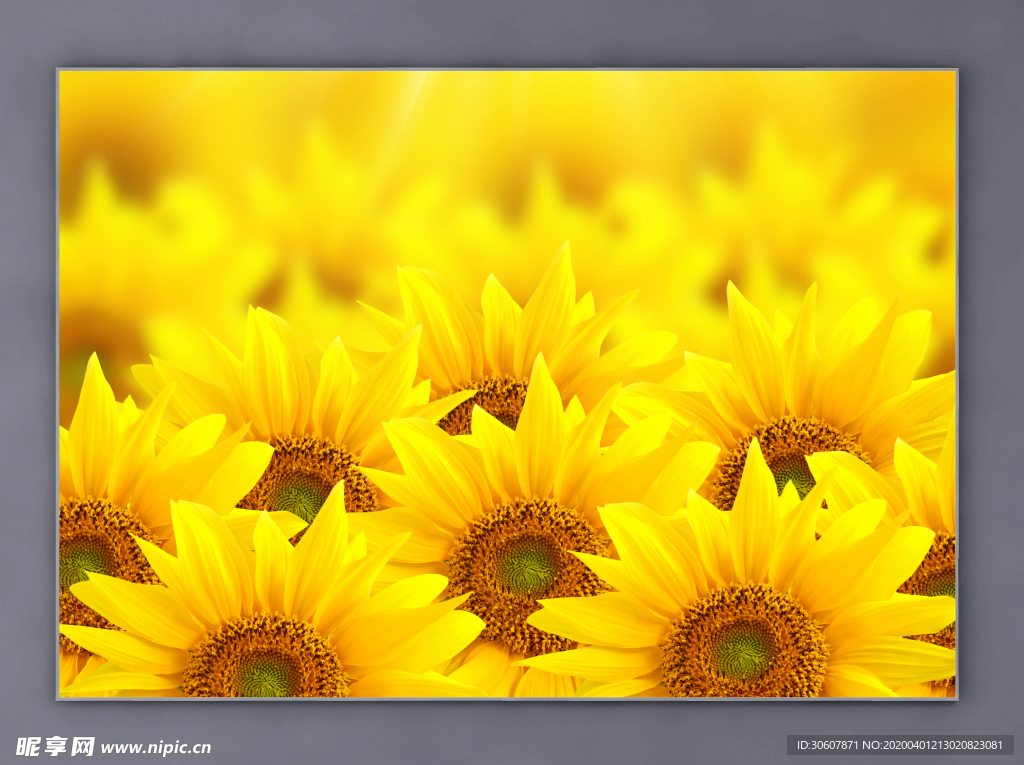Click the center sunflower's green-brown disk
The image size is (1024, 765).
click(x=526, y=563)
